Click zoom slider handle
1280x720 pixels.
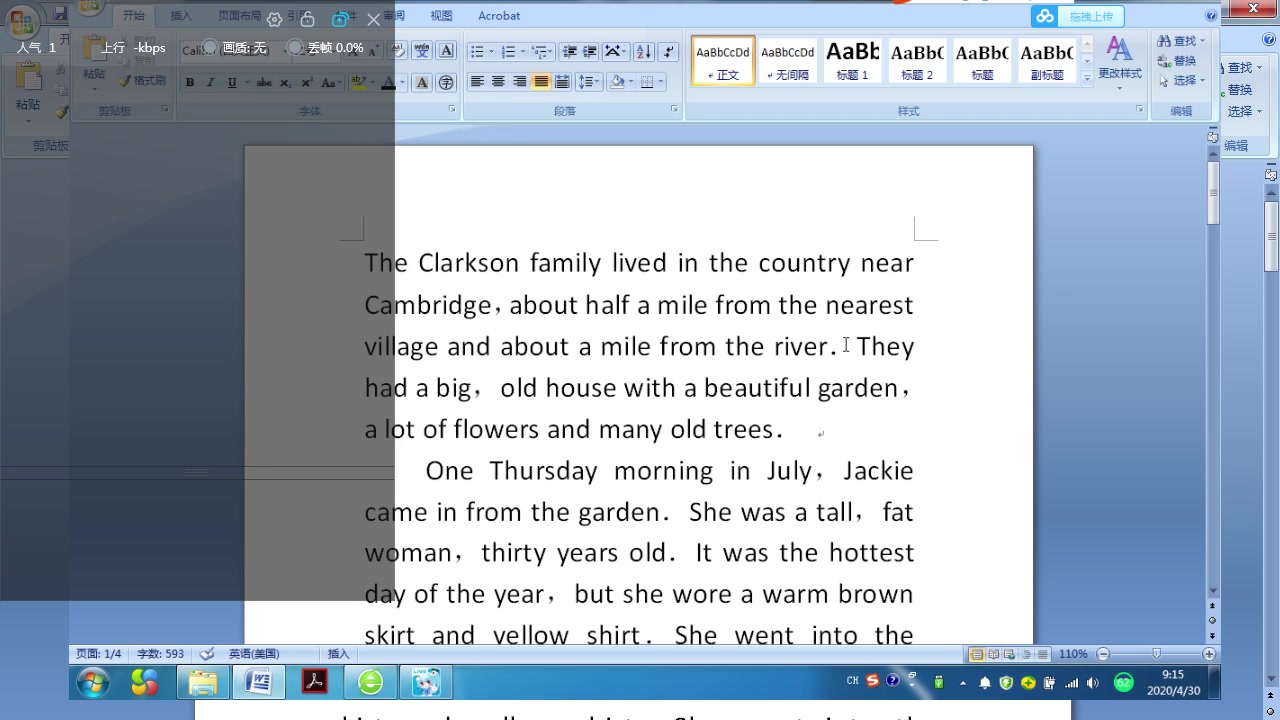click(1156, 654)
